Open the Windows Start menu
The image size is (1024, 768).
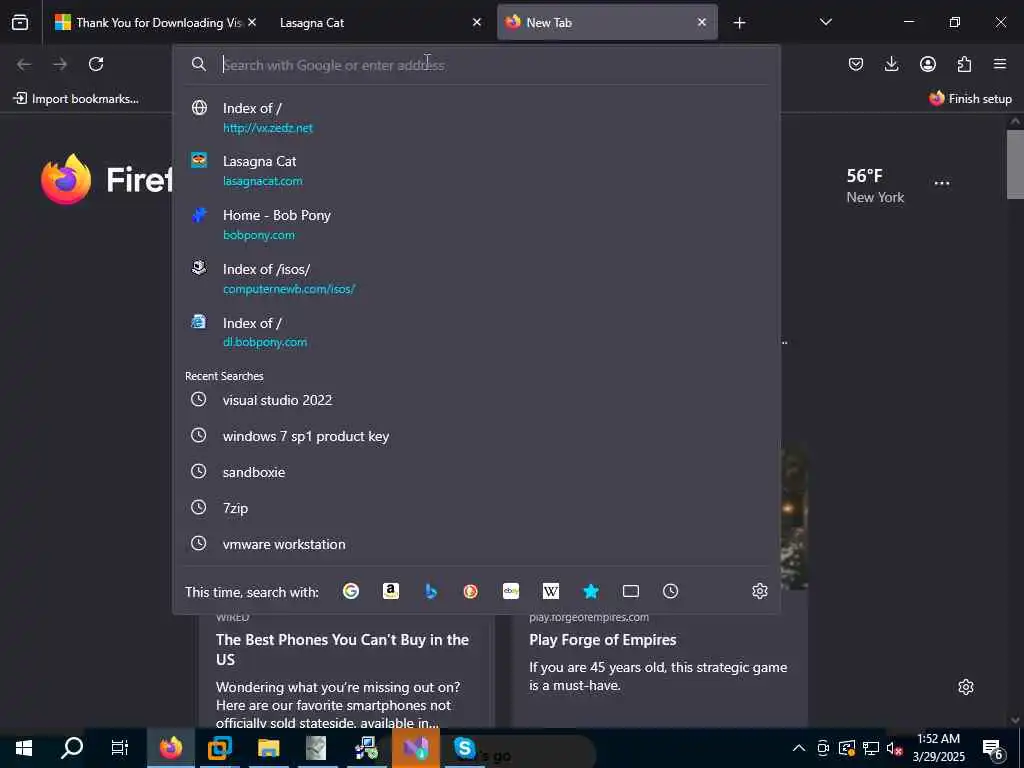(x=24, y=748)
